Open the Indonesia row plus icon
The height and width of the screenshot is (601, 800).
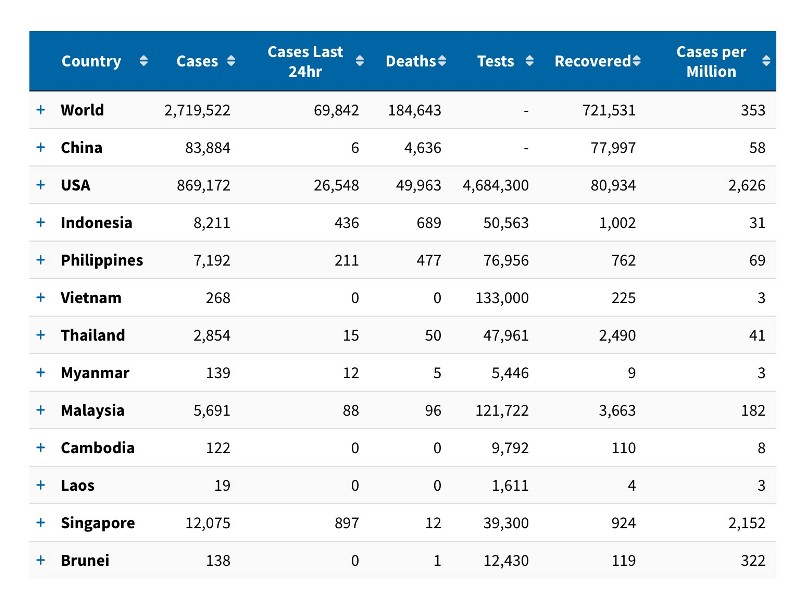[x=41, y=222]
